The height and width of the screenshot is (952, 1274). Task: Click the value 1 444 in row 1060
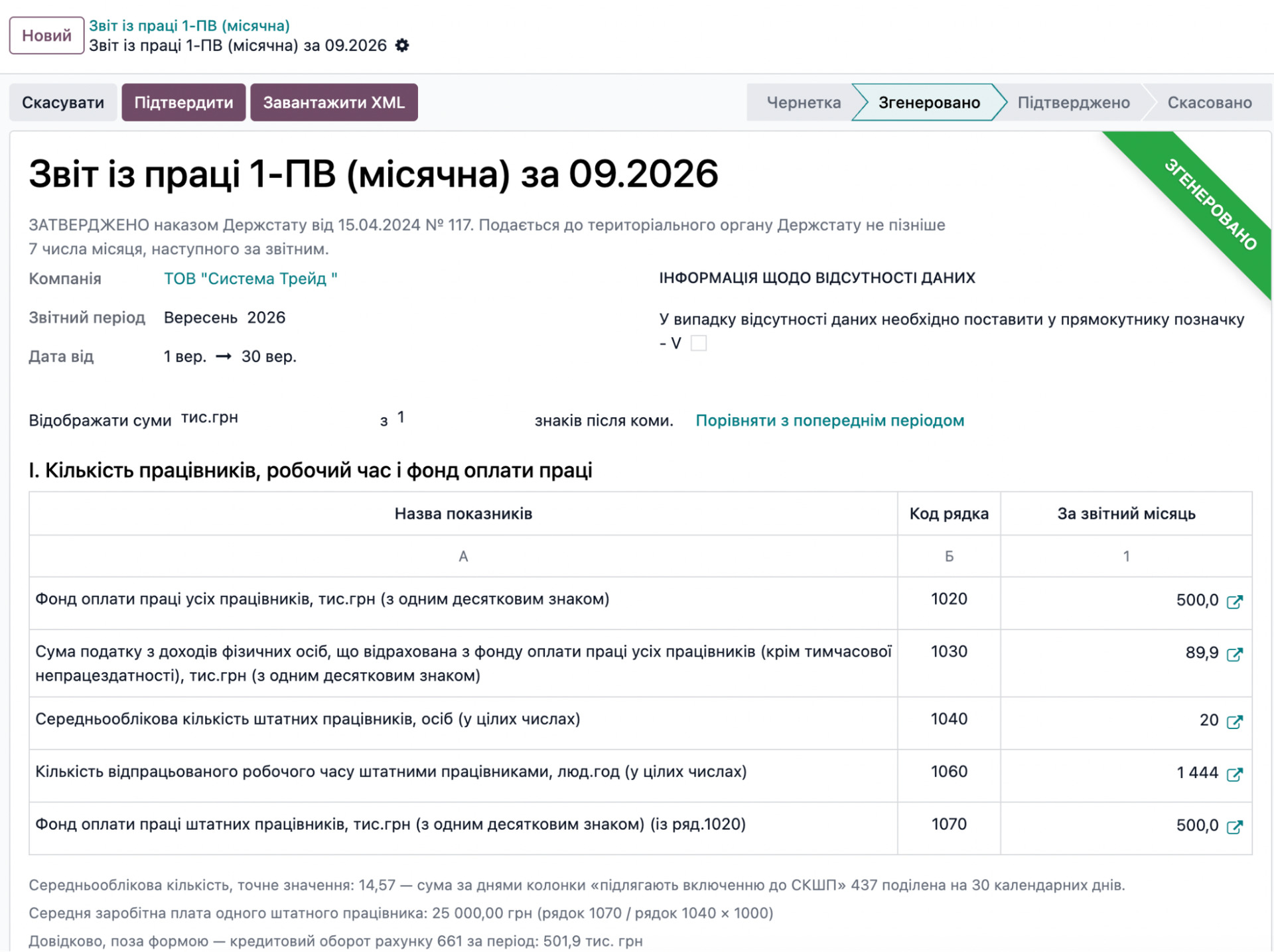point(1197,773)
